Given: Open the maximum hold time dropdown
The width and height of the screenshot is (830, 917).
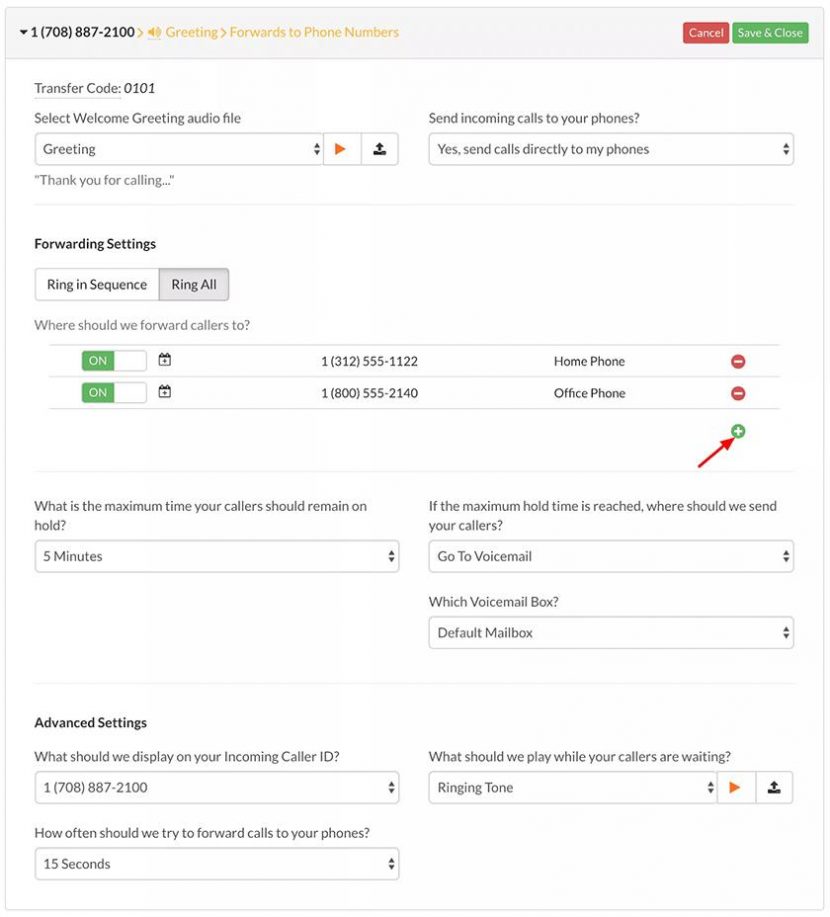Looking at the screenshot, I should (x=217, y=555).
